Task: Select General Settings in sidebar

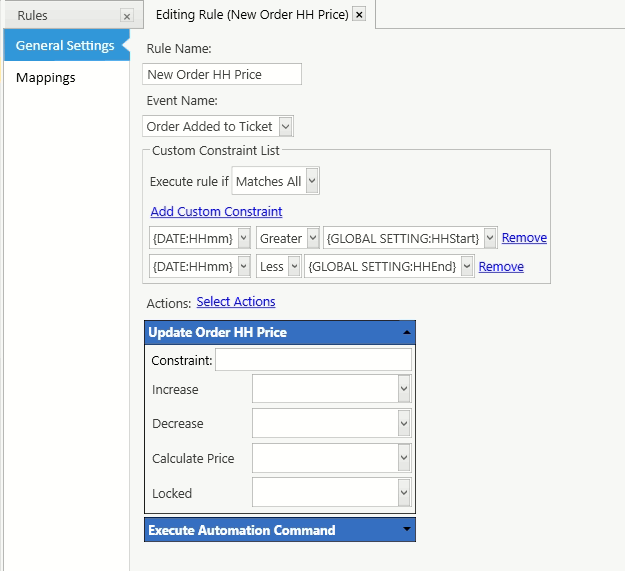Action: point(64,45)
